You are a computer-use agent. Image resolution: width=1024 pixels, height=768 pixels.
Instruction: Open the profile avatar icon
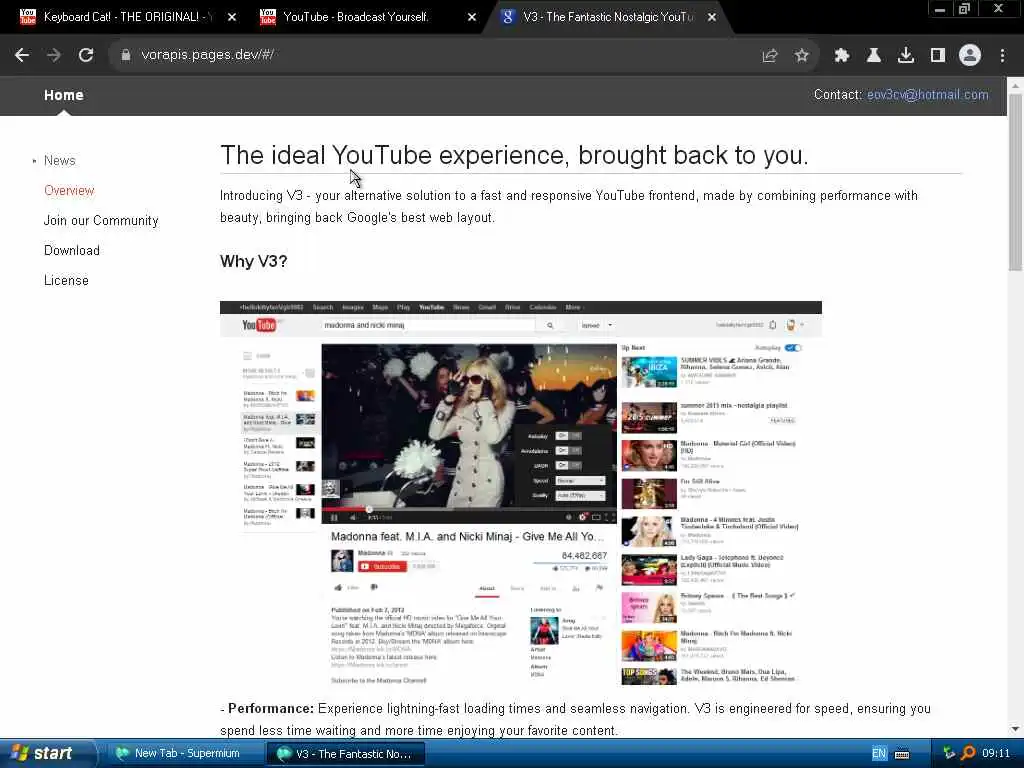point(970,56)
